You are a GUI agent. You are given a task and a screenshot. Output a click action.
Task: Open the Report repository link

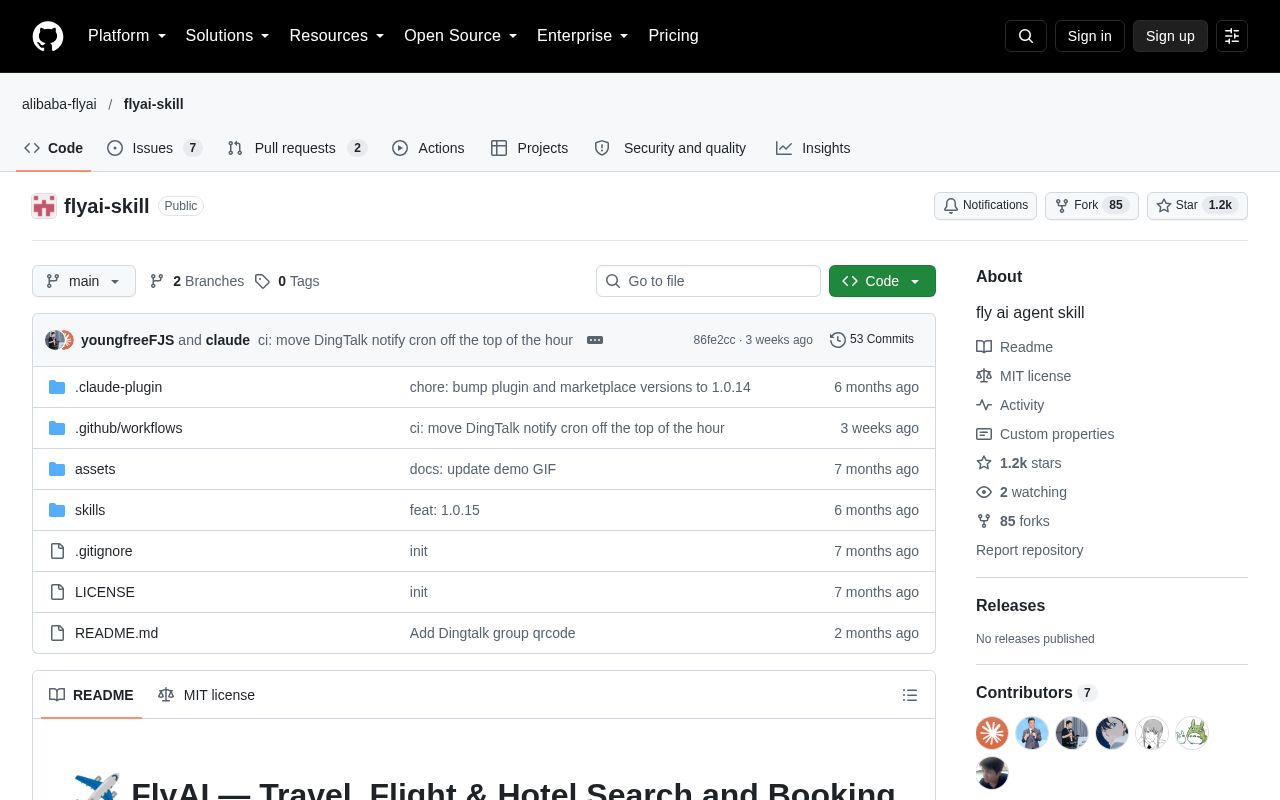pyautogui.click(x=1030, y=550)
